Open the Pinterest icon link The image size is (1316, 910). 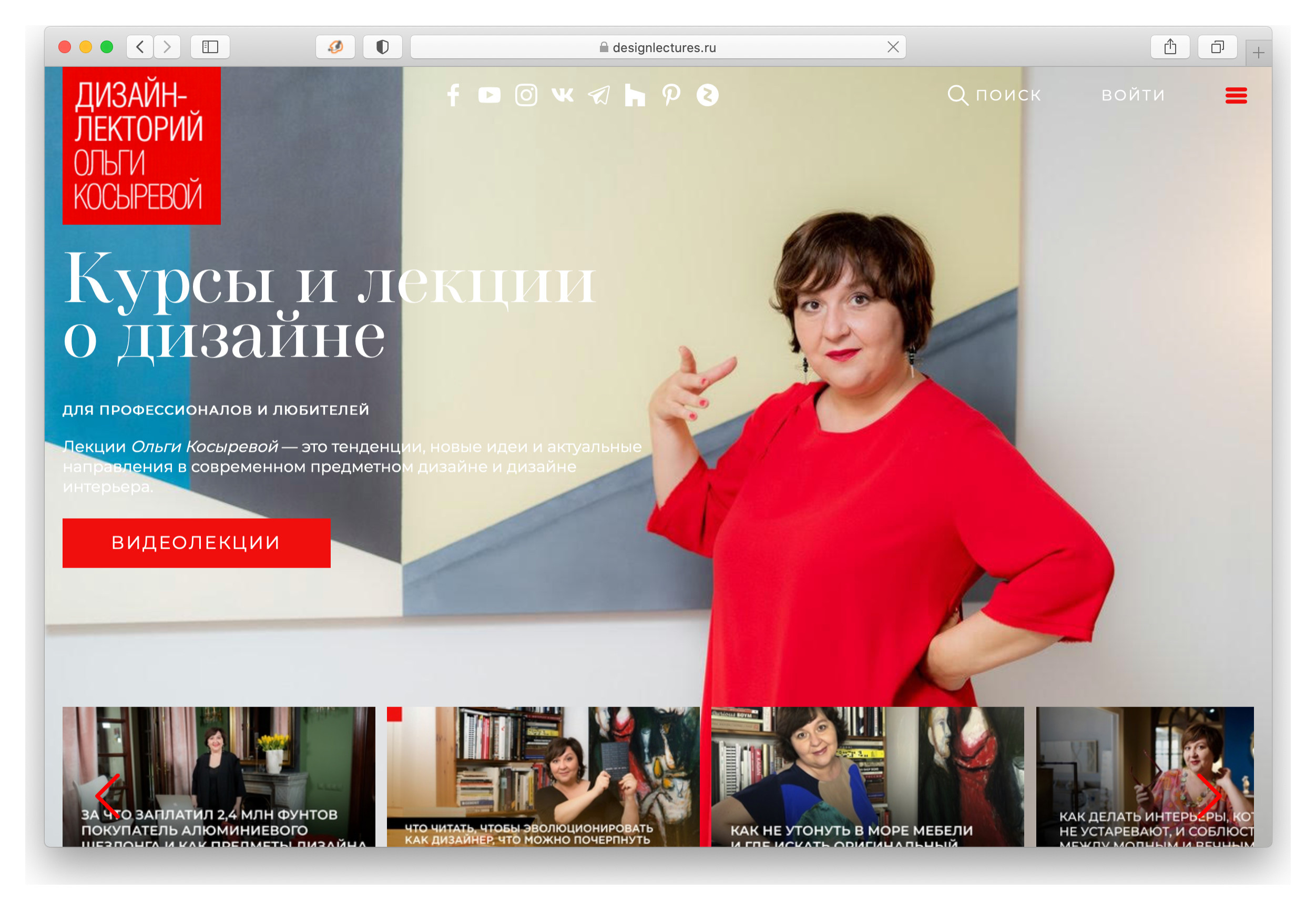pyautogui.click(x=671, y=95)
